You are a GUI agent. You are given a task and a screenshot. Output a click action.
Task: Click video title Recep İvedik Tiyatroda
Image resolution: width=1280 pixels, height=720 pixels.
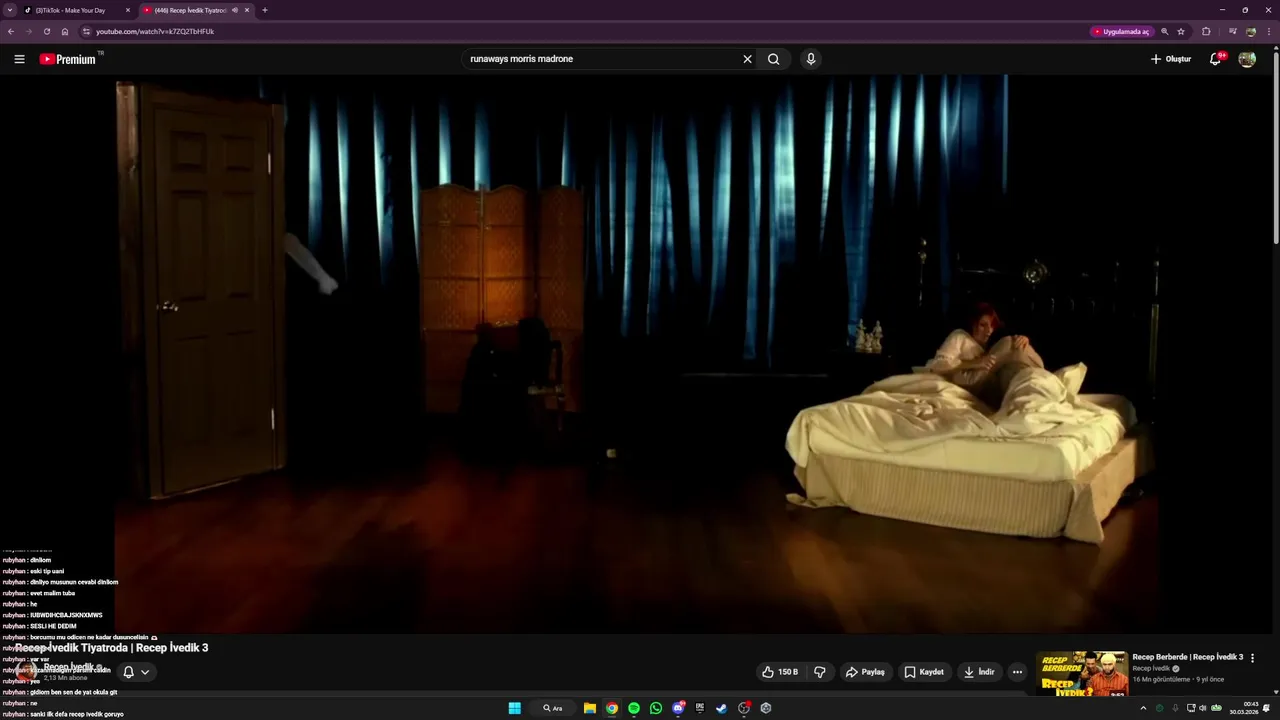click(112, 648)
